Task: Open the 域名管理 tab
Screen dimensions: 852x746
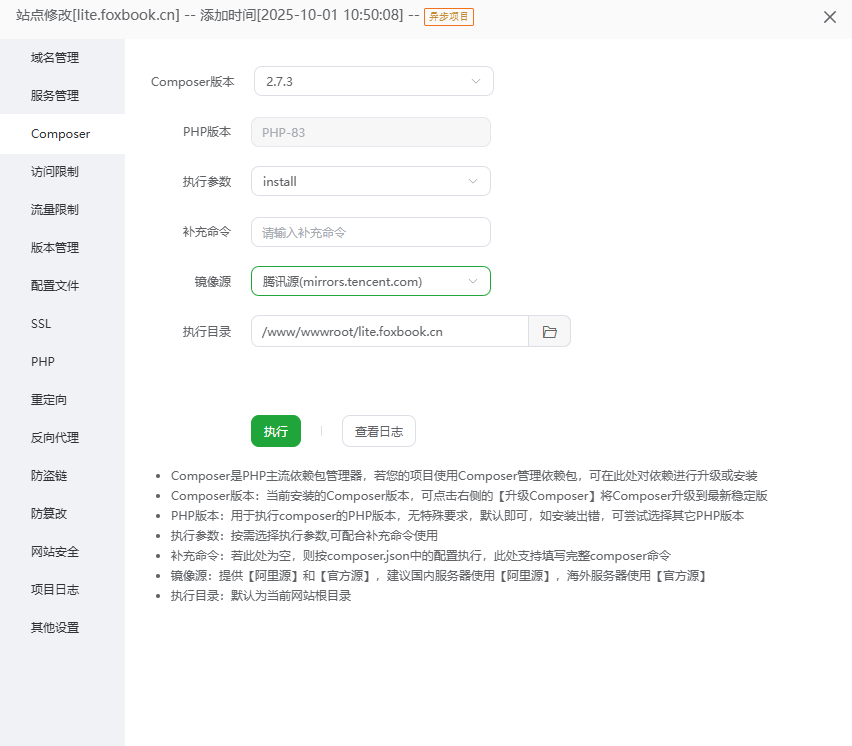Action: tap(55, 58)
